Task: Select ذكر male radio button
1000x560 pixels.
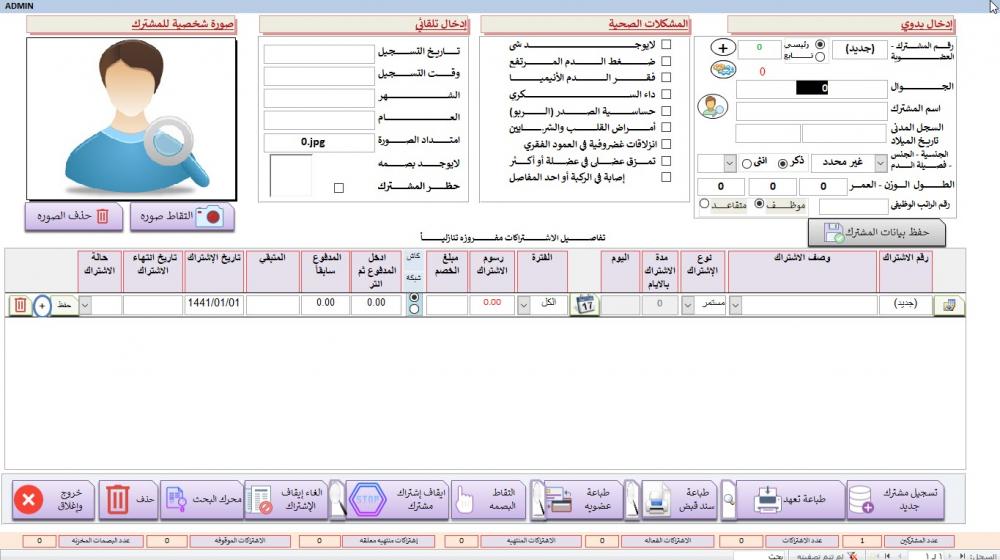Action: coord(783,164)
